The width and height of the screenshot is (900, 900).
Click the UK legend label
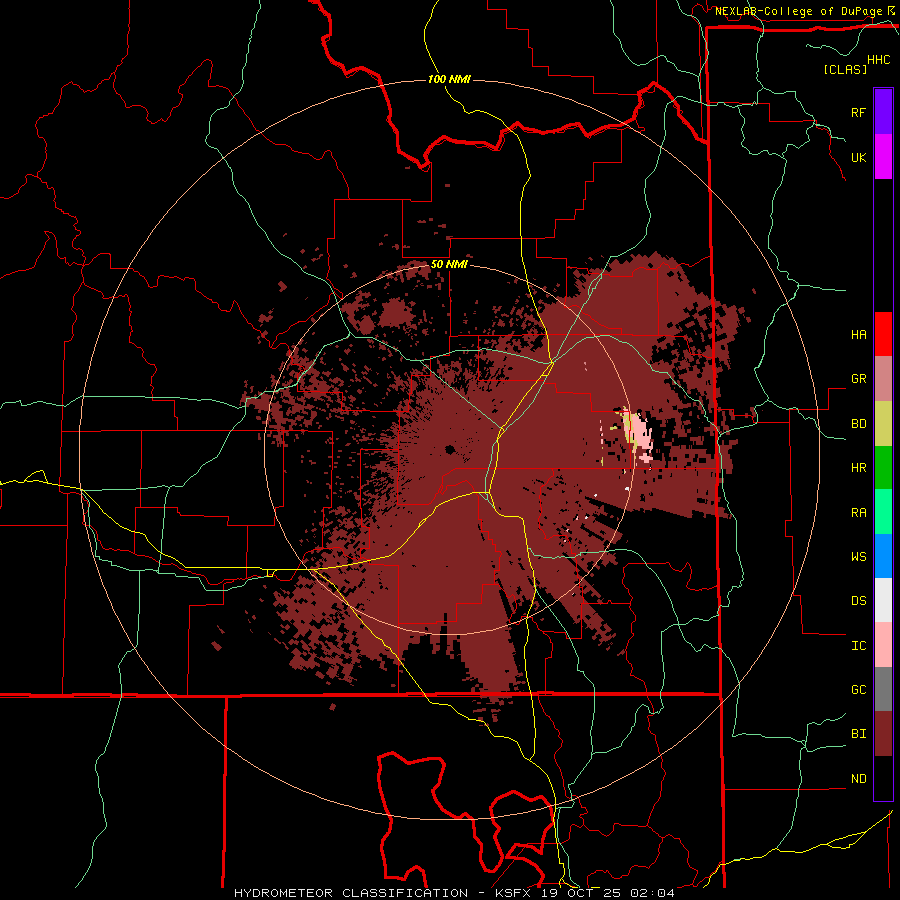pos(858,157)
